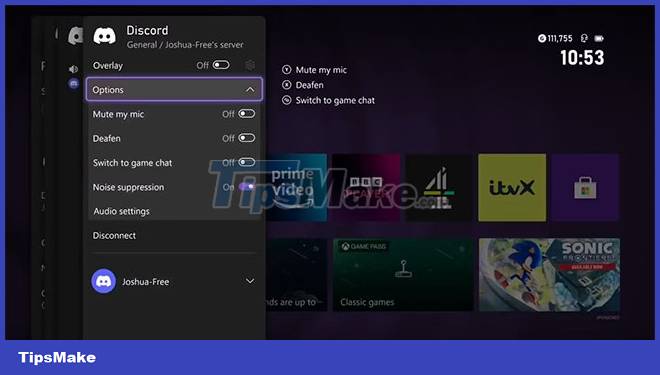Click the view button icon beside Switch to game chat hint

(x=287, y=100)
